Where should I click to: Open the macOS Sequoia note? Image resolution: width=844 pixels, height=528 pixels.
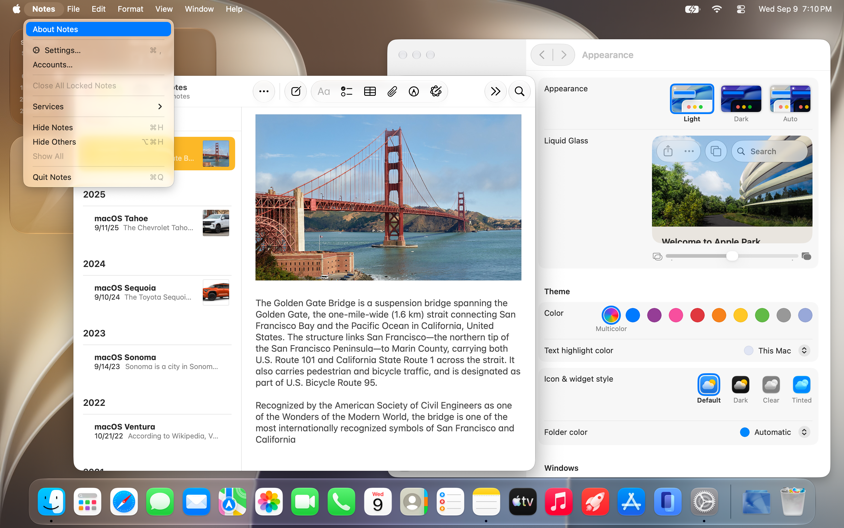click(x=158, y=292)
